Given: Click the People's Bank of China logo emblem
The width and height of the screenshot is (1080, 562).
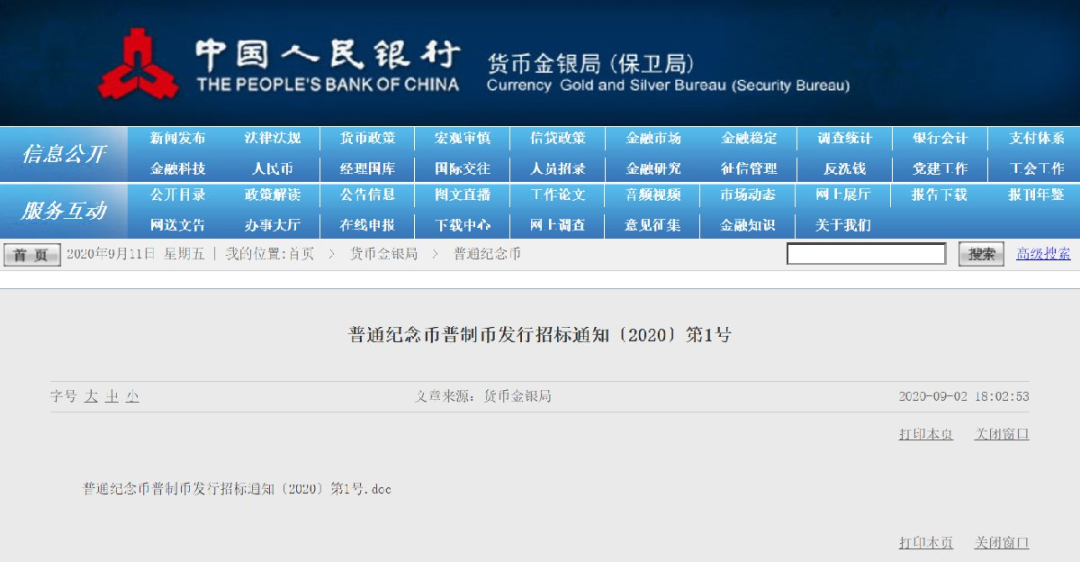Looking at the screenshot, I should (x=138, y=64).
